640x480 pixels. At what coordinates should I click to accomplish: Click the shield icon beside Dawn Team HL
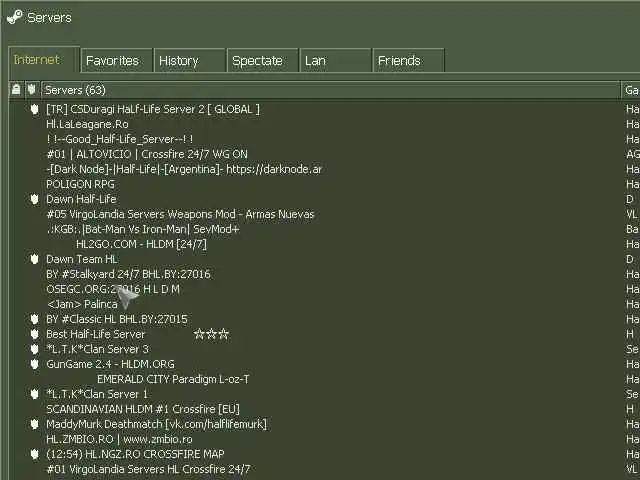(x=35, y=259)
